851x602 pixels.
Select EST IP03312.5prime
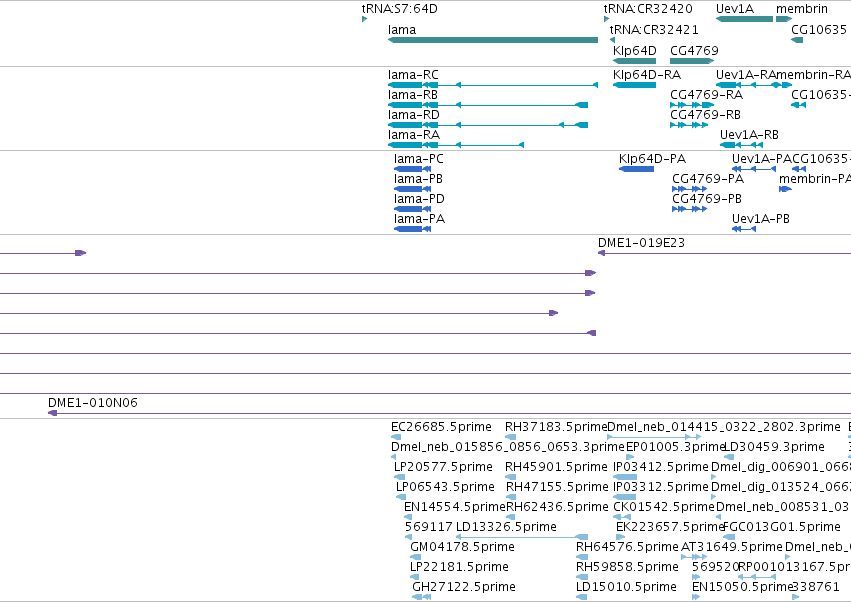[x=624, y=497]
